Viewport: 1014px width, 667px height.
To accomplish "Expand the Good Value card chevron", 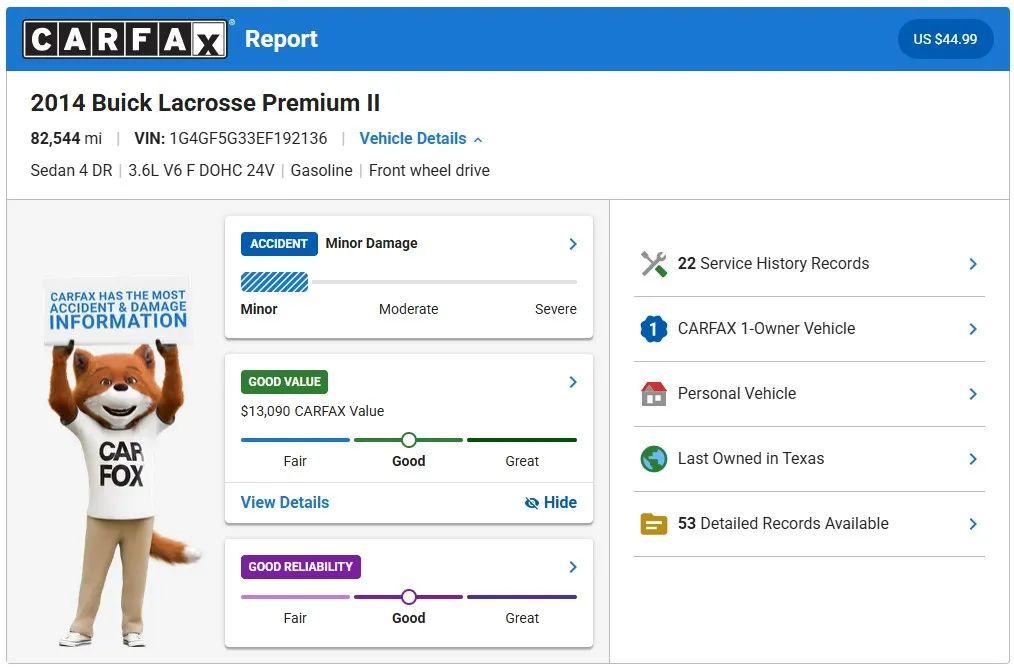I will pyautogui.click(x=573, y=382).
